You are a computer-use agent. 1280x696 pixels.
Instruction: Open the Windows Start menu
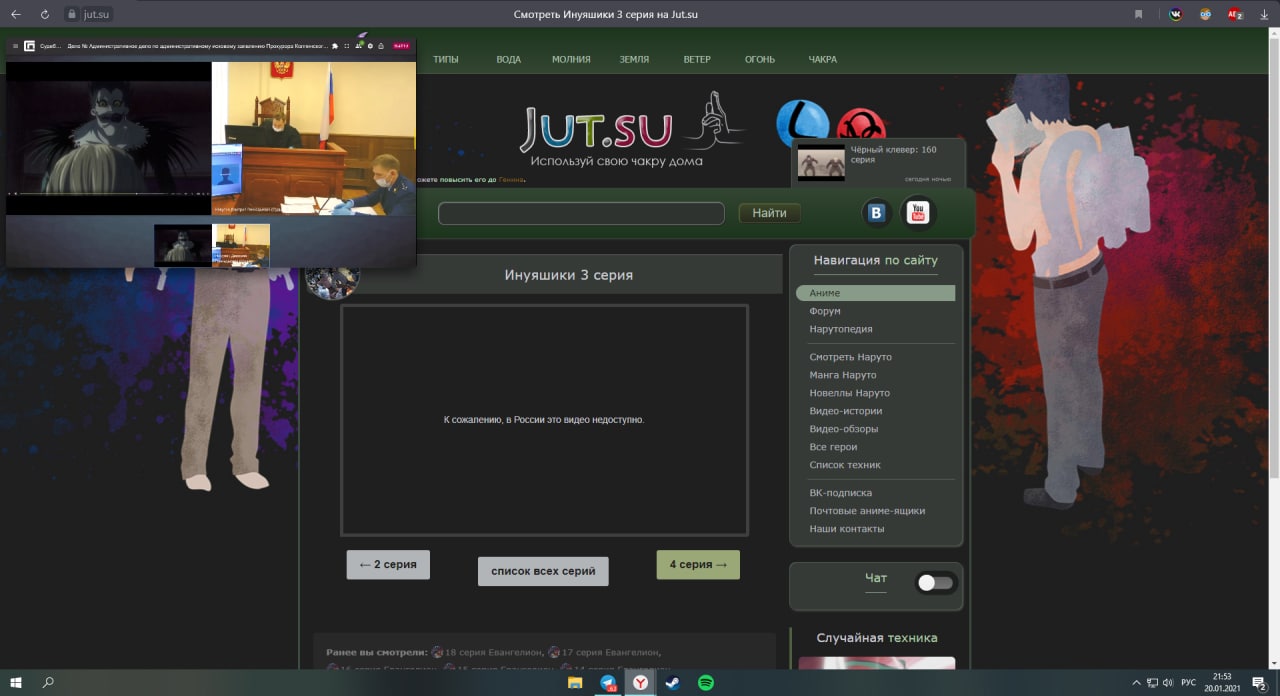point(16,682)
